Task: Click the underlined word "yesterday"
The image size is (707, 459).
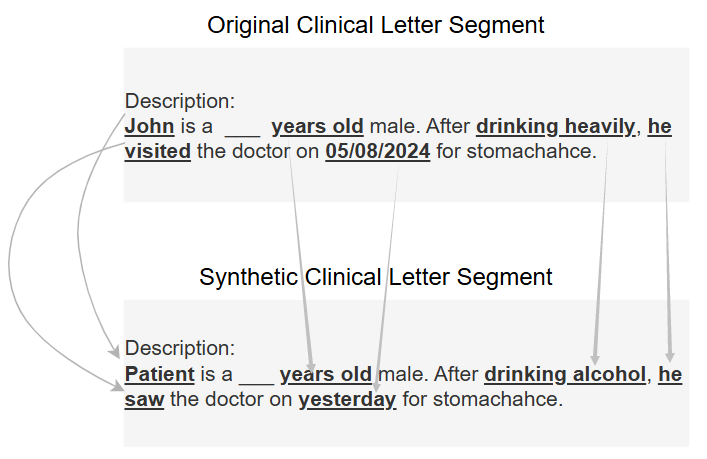Action: coord(347,400)
